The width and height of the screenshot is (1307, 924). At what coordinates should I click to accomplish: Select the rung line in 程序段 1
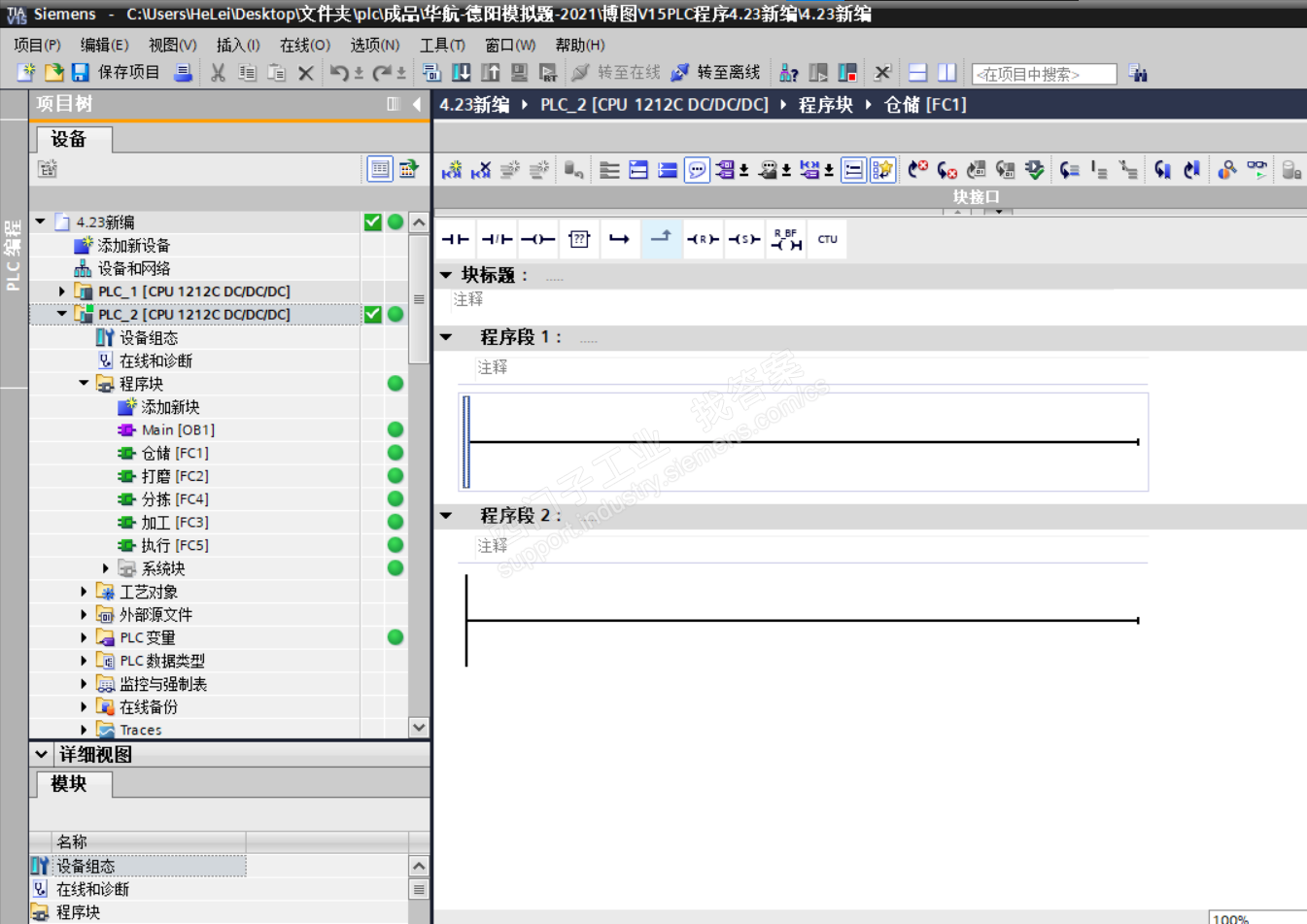click(803, 442)
